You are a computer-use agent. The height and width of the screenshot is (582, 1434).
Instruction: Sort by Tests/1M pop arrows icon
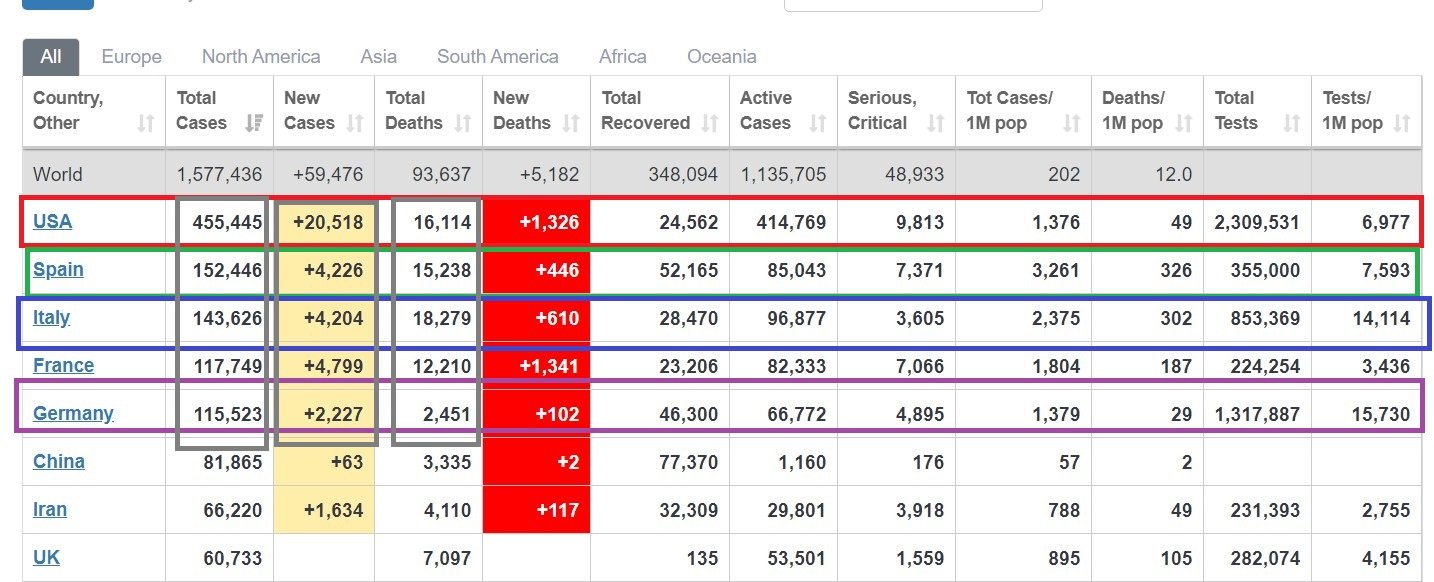pyautogui.click(x=1401, y=123)
